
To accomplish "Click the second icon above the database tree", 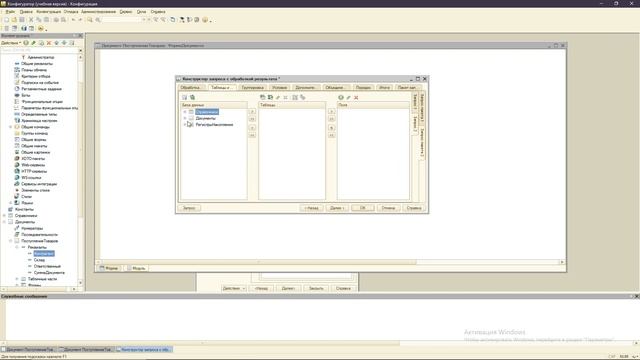I will coord(192,98).
